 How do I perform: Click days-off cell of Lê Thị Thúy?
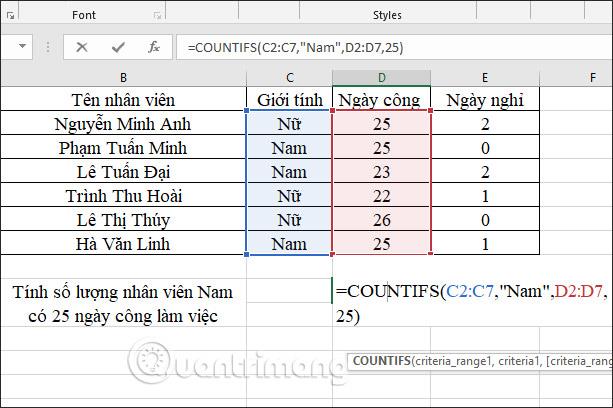pos(485,219)
